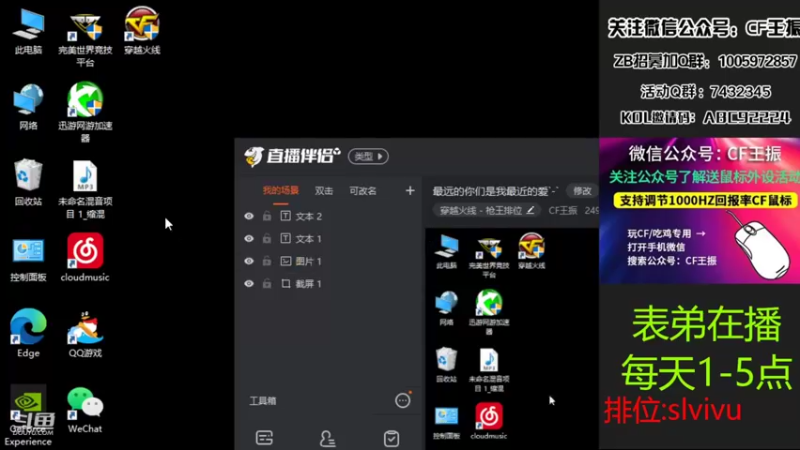Switch to the 我的场景 tab
Image resolution: width=800 pixels, height=450 pixels.
pos(281,191)
